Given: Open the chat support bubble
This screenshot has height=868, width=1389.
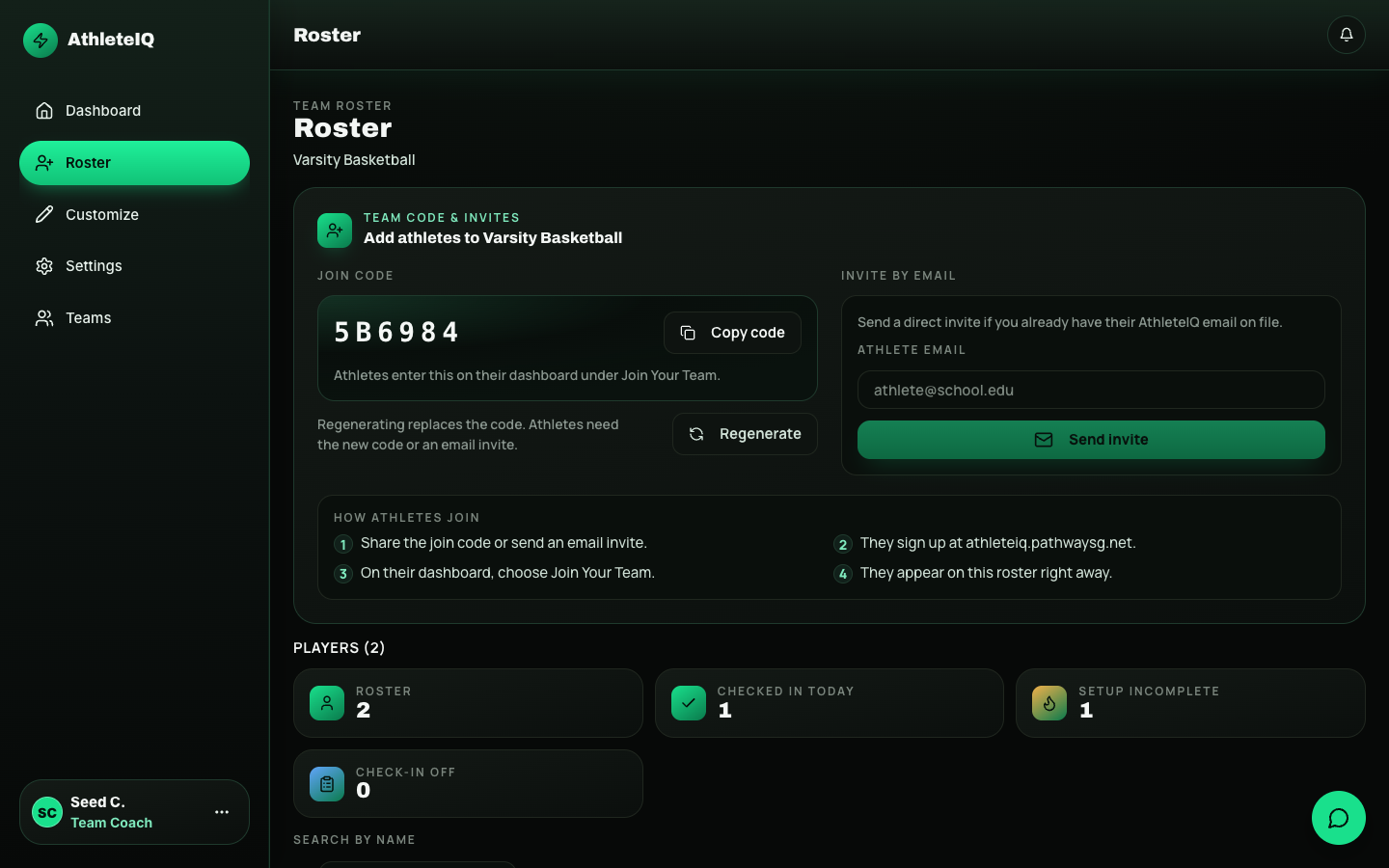Looking at the screenshot, I should click(1338, 818).
